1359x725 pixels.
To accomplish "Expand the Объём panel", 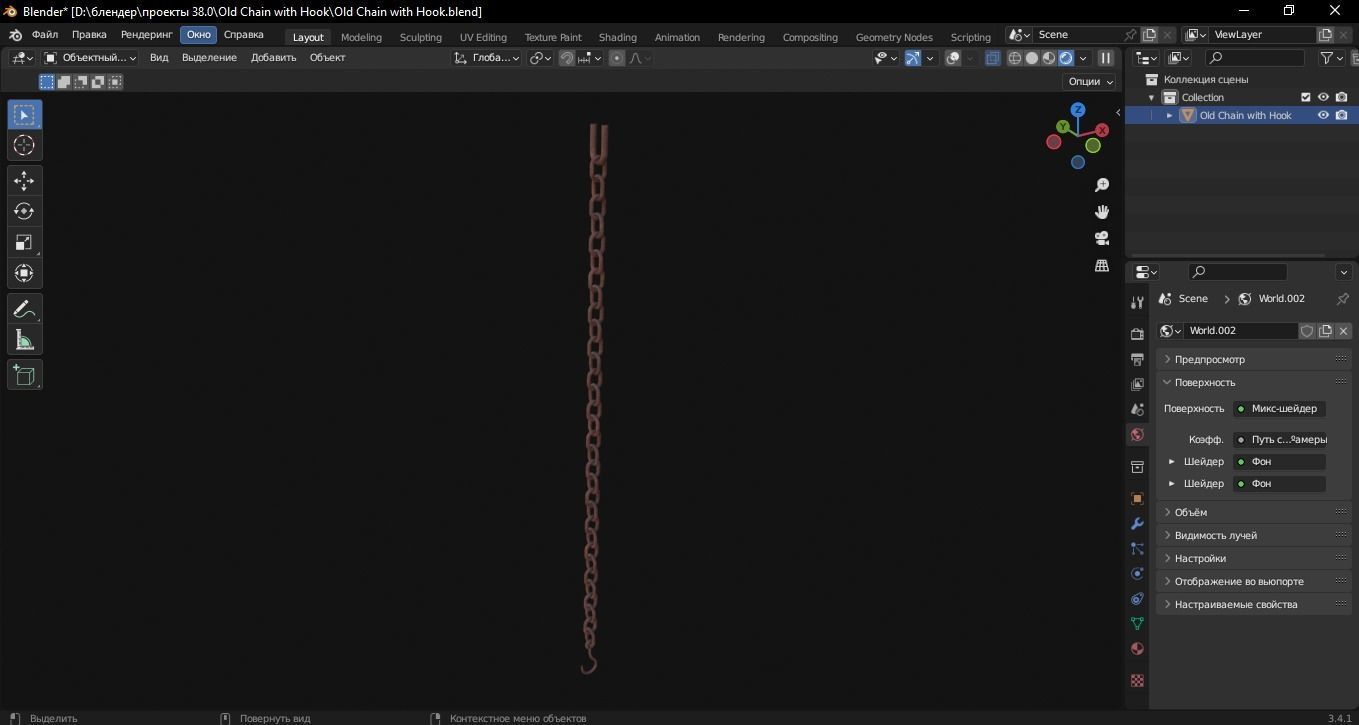I will pyautogui.click(x=1254, y=512).
